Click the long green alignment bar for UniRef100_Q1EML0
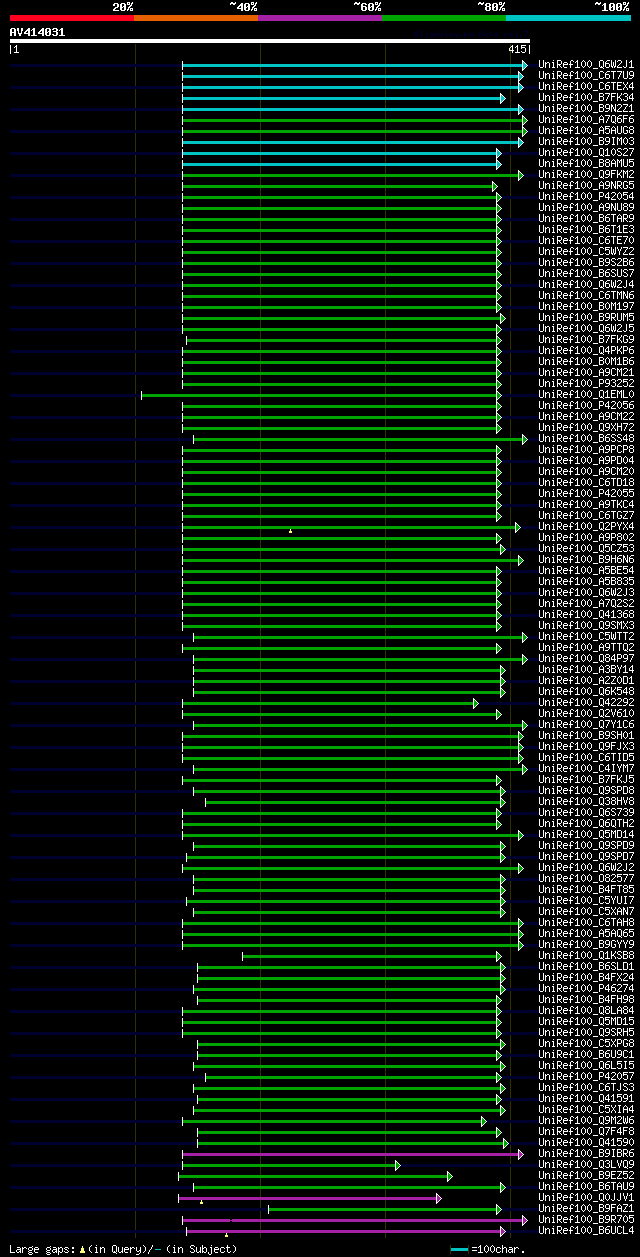This screenshot has height=1257, width=640. click(319, 395)
